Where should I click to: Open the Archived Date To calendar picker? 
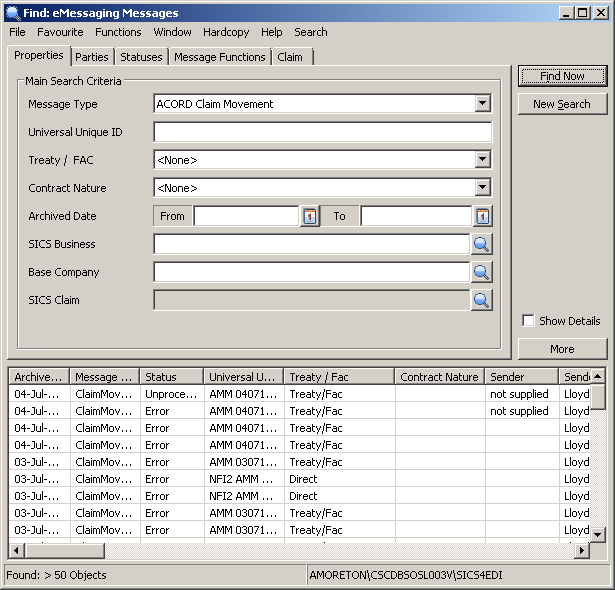pos(482,216)
